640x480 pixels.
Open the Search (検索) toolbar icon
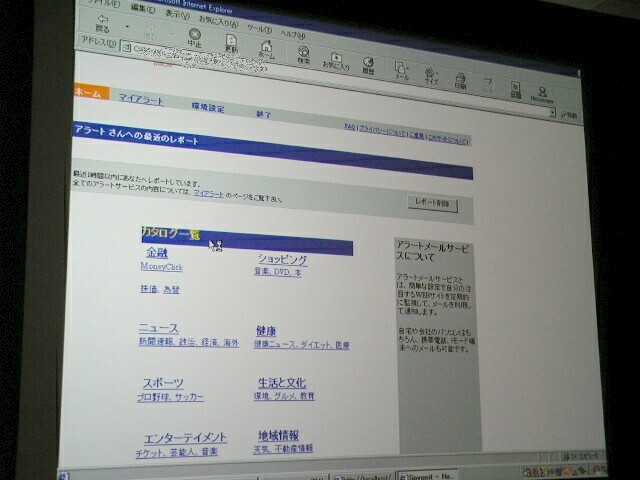click(303, 56)
